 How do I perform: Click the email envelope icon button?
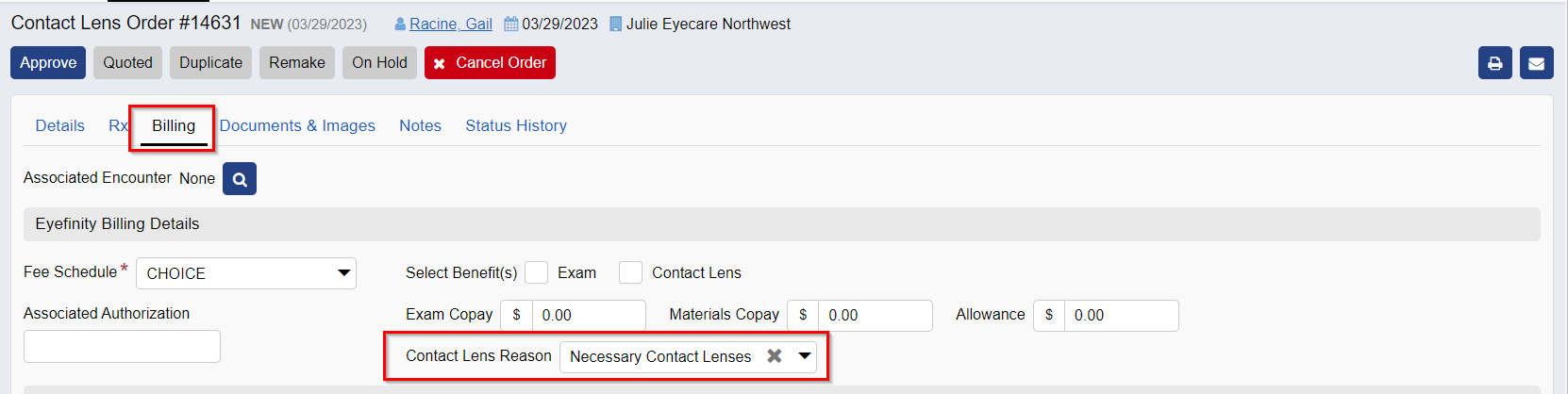click(1536, 63)
